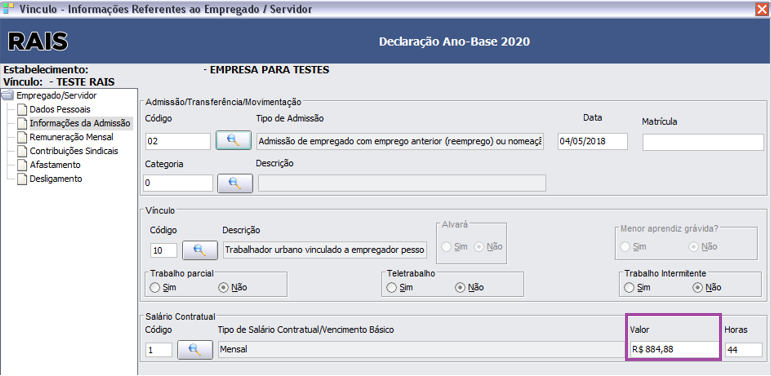Screen dimensions: 771x376
Task: Select Informações da Admissão tree item
Action: tap(80, 123)
